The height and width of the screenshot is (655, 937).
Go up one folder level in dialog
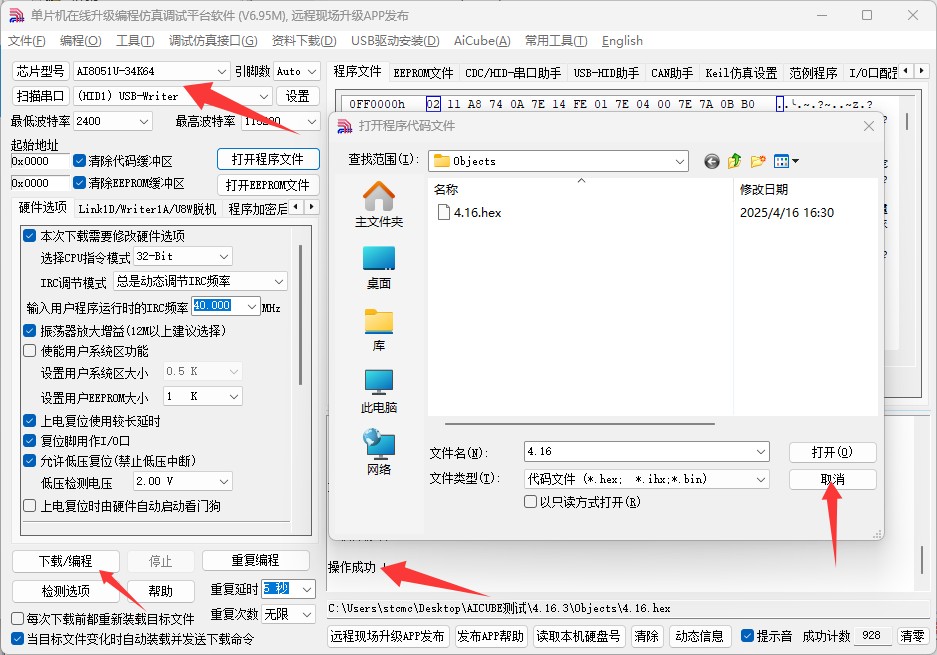click(x=734, y=161)
